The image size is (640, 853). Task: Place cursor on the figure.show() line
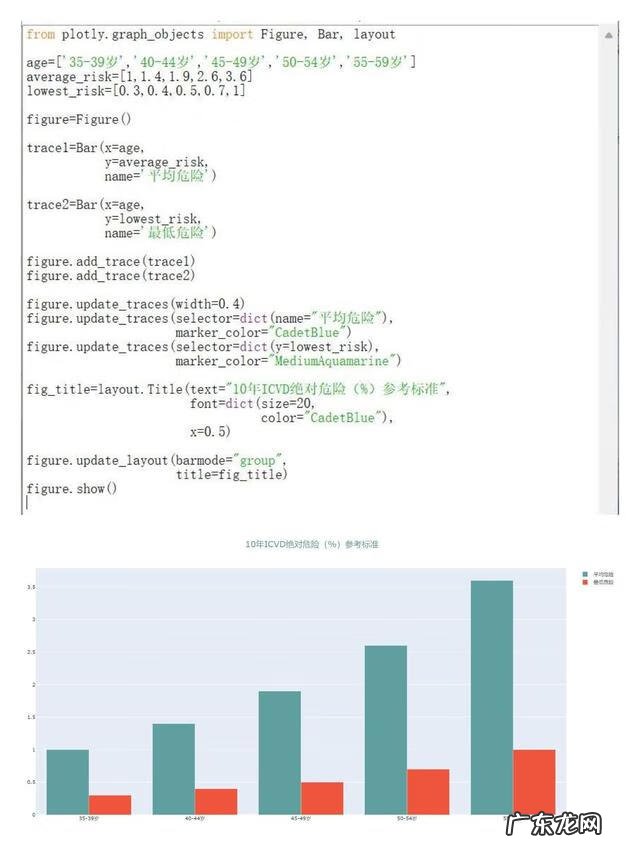(x=72, y=489)
